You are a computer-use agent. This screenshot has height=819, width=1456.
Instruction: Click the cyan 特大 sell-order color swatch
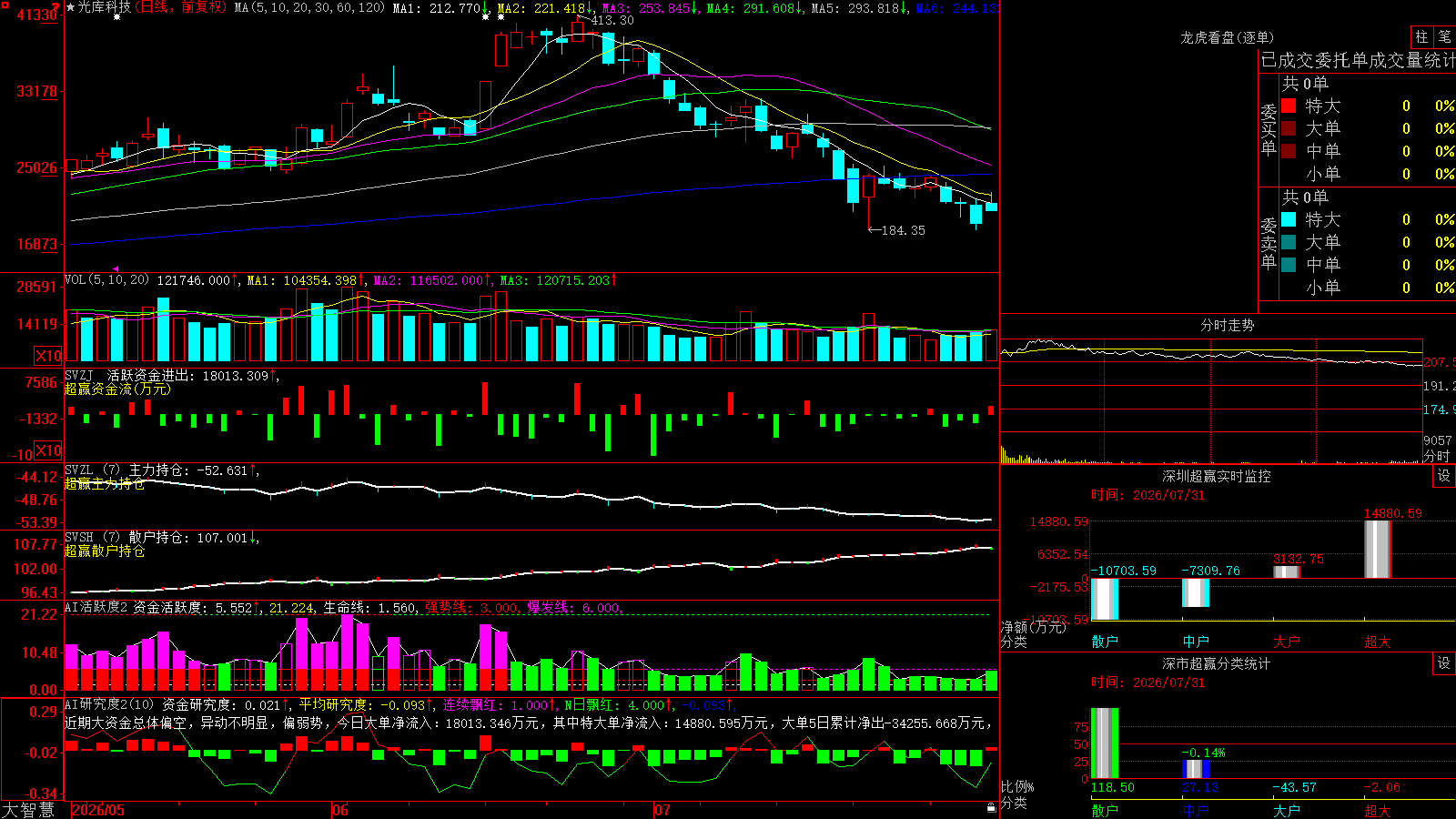pos(1289,219)
